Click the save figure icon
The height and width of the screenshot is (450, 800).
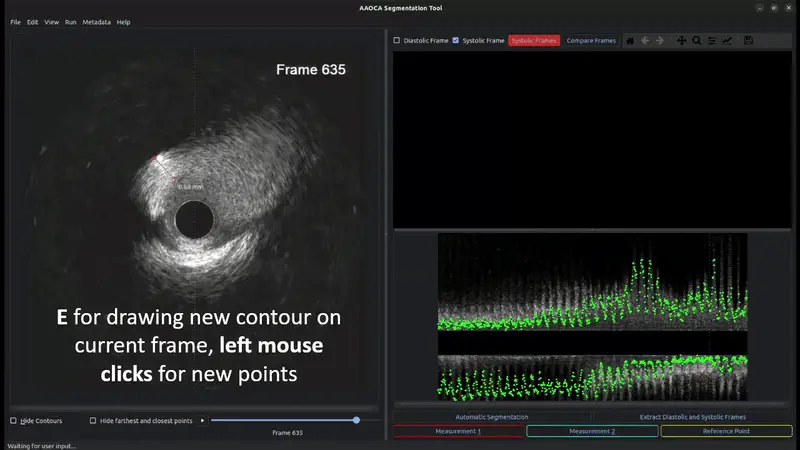pos(749,41)
